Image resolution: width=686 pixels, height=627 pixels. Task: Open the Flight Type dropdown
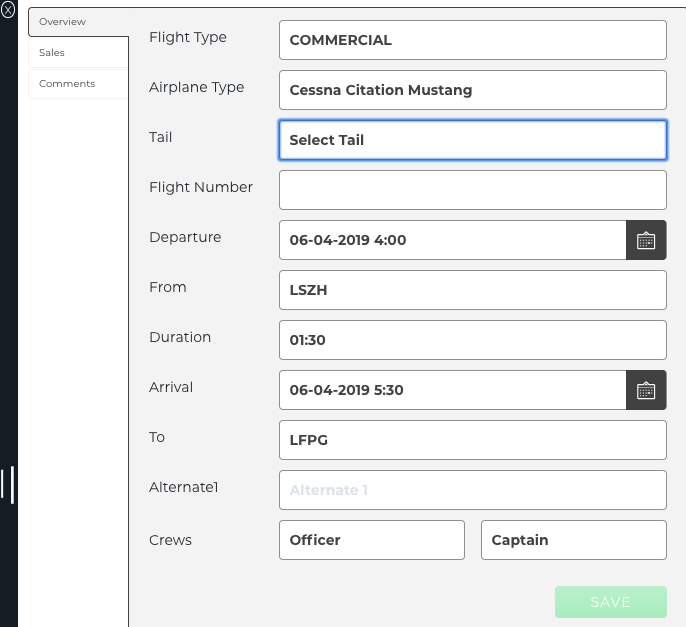pyautogui.click(x=472, y=40)
